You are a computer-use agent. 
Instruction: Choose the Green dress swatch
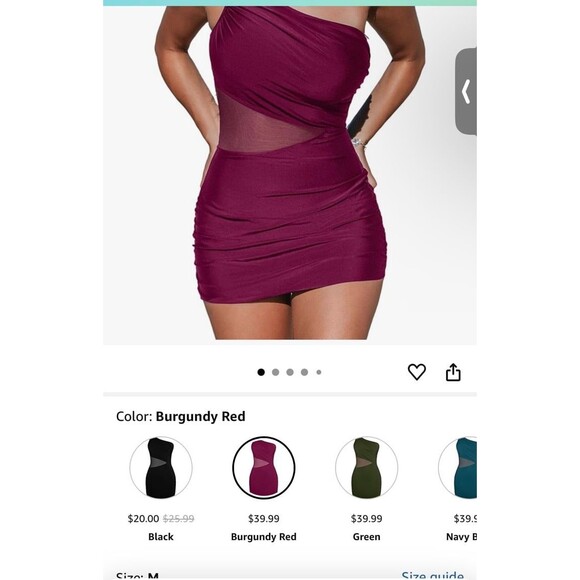(x=367, y=468)
